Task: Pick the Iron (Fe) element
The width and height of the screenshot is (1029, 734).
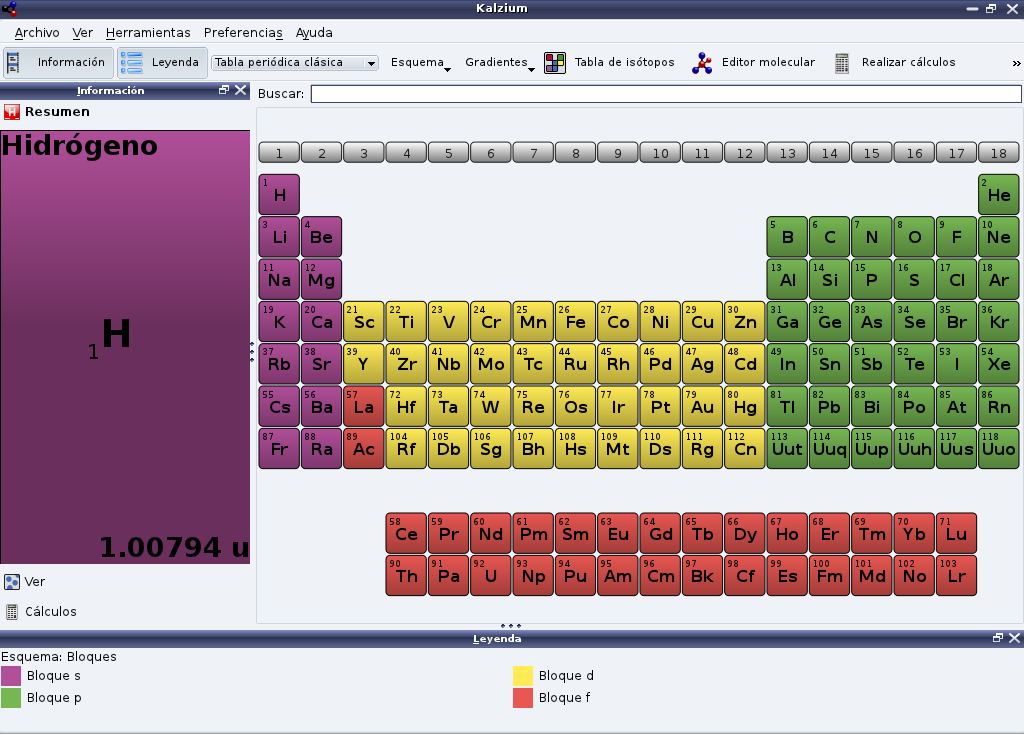Action: (x=576, y=322)
